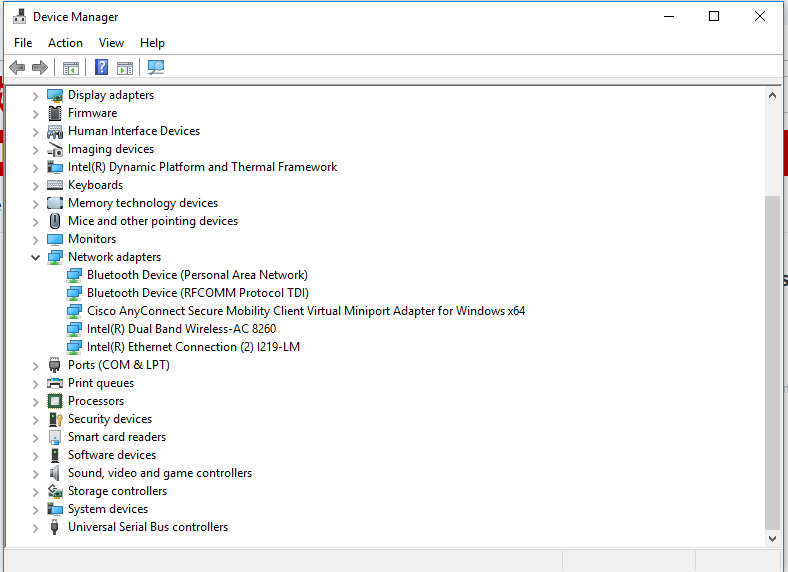This screenshot has width=788, height=572.
Task: Expand the System devices node
Action: [x=35, y=510]
